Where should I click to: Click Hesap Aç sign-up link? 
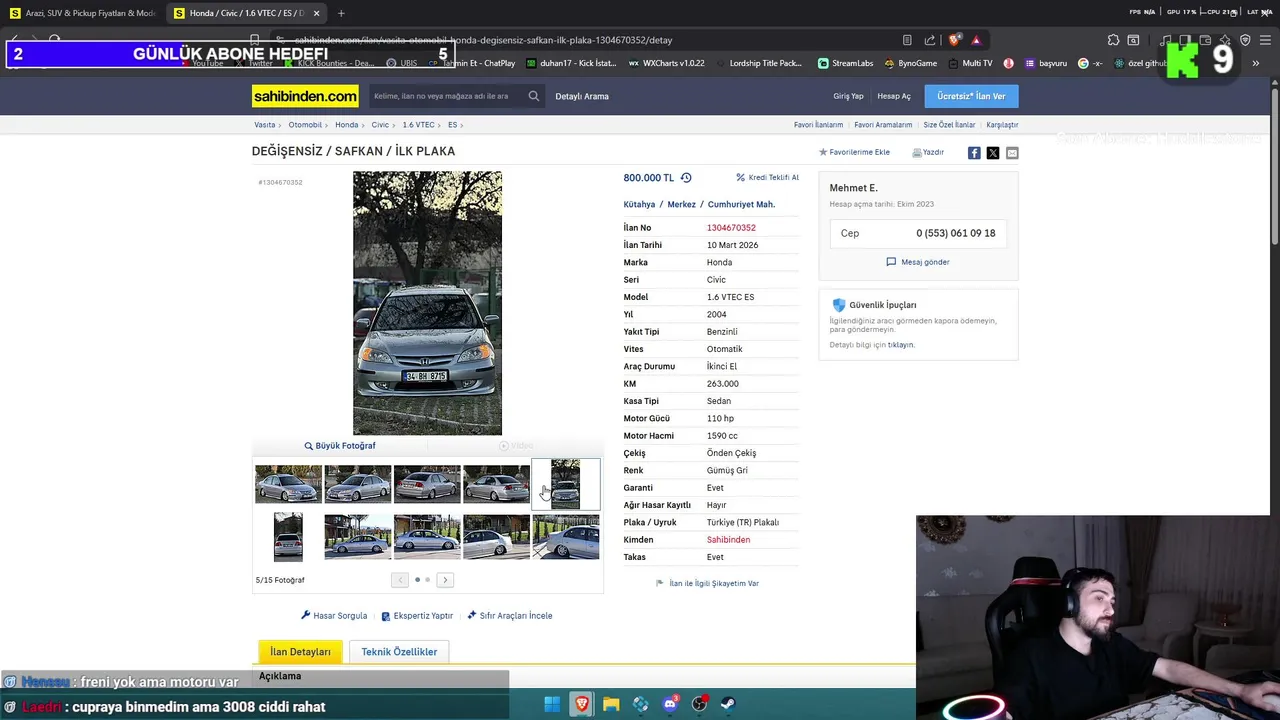point(894,96)
